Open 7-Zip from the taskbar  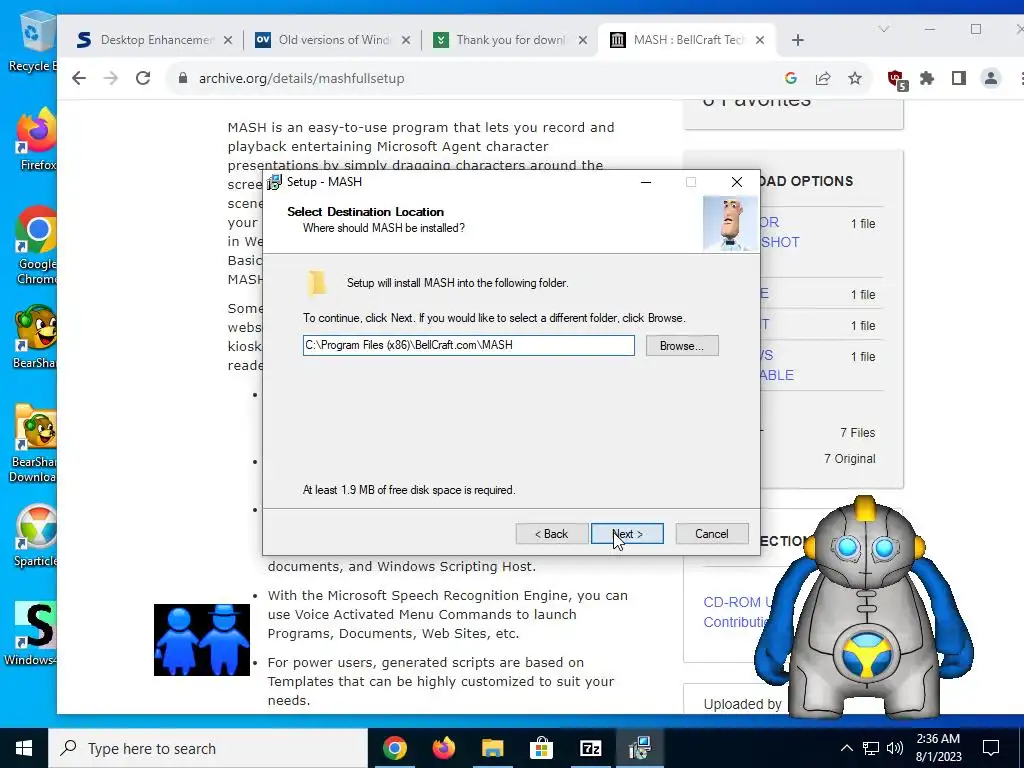pyautogui.click(x=590, y=748)
